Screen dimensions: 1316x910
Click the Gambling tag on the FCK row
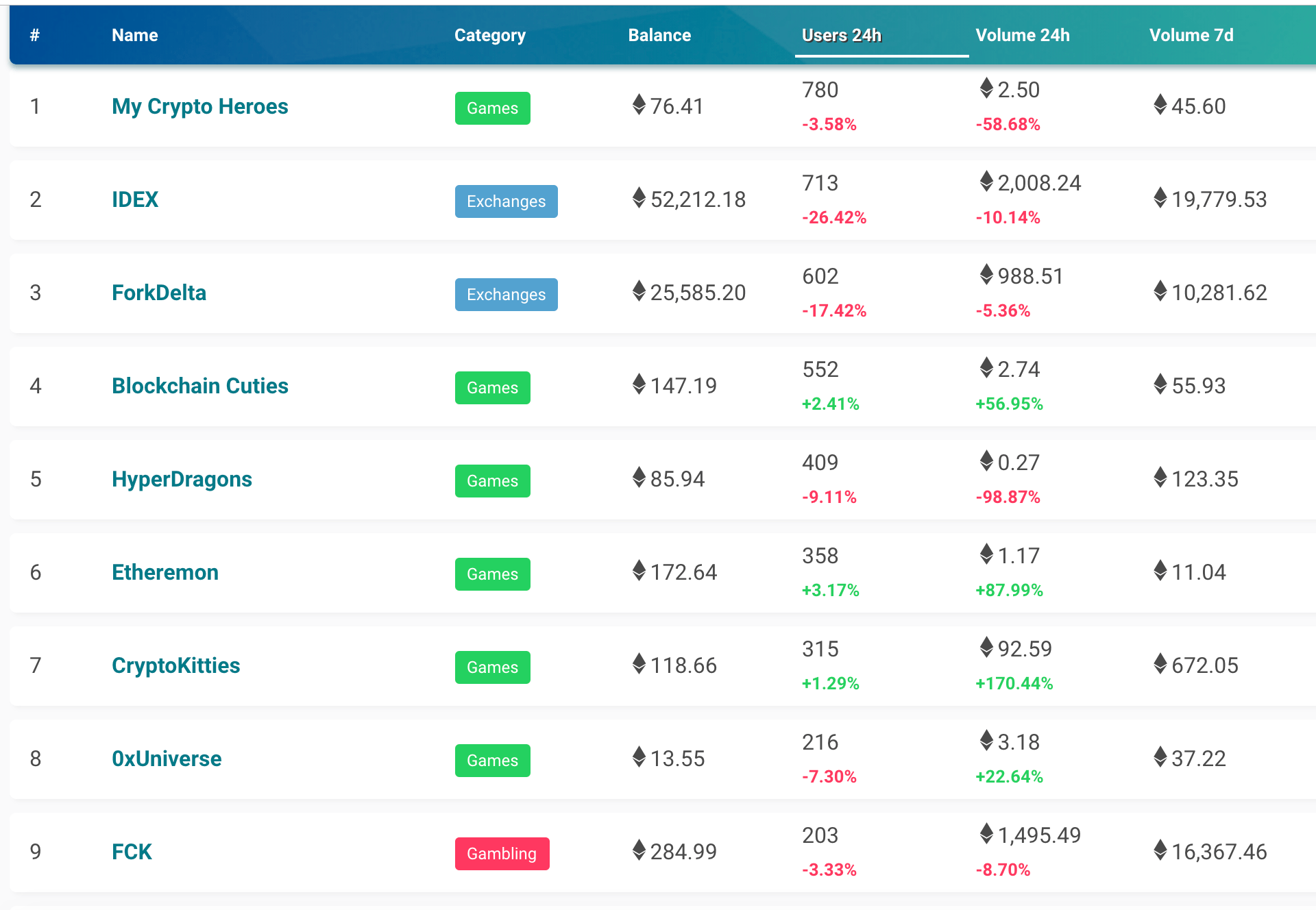(x=502, y=854)
